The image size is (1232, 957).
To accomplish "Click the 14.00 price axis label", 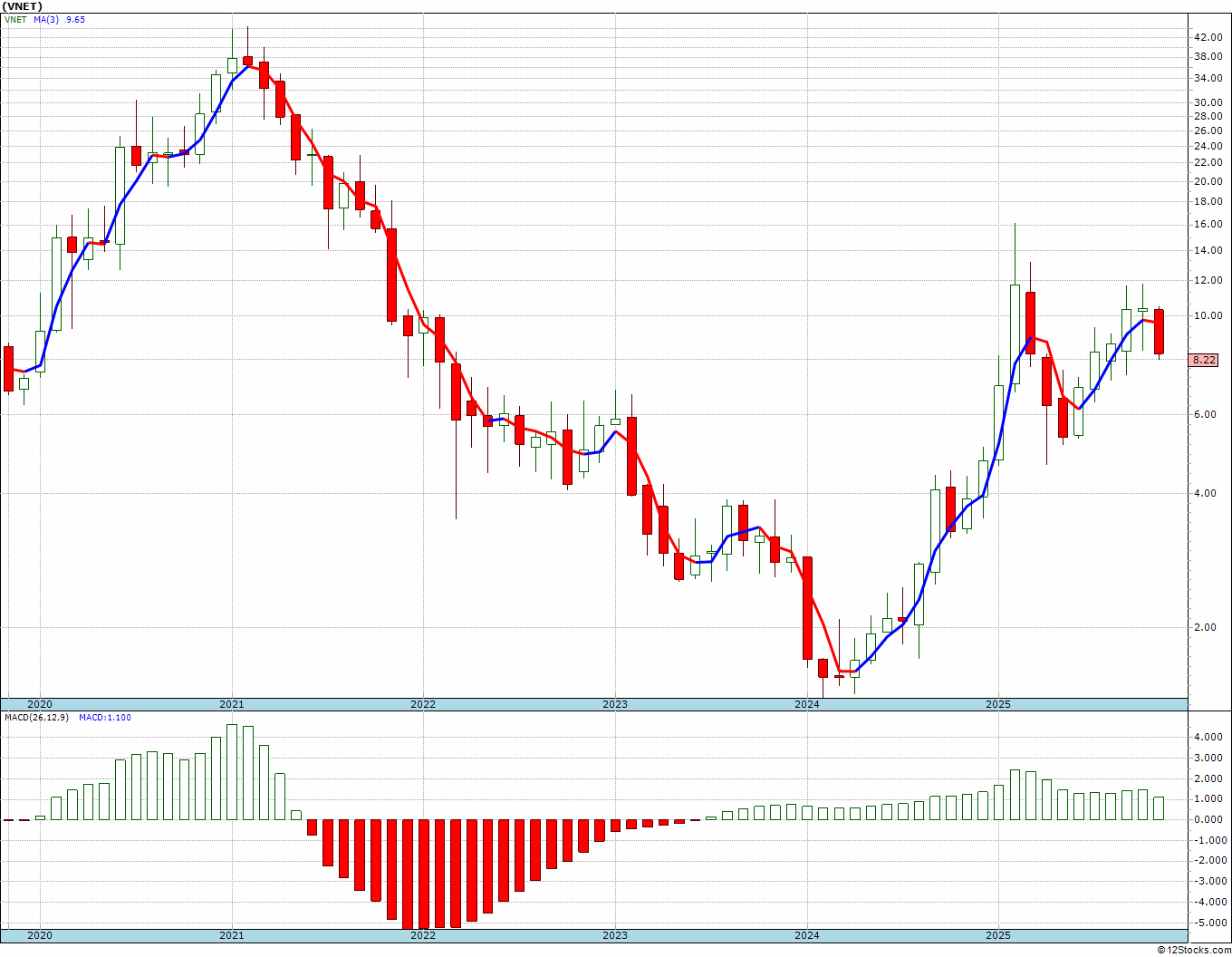I will pyautogui.click(x=1208, y=250).
